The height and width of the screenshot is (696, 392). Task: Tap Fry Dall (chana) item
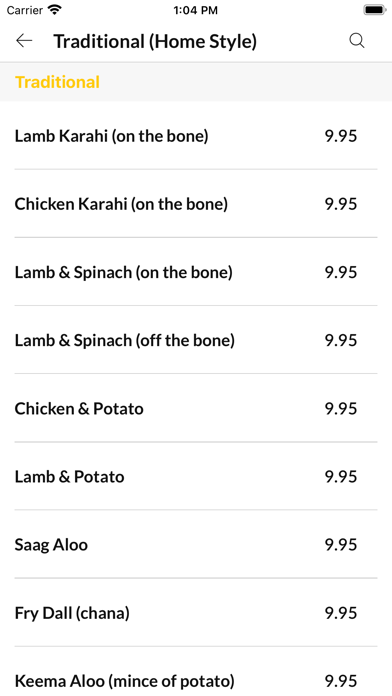click(196, 613)
